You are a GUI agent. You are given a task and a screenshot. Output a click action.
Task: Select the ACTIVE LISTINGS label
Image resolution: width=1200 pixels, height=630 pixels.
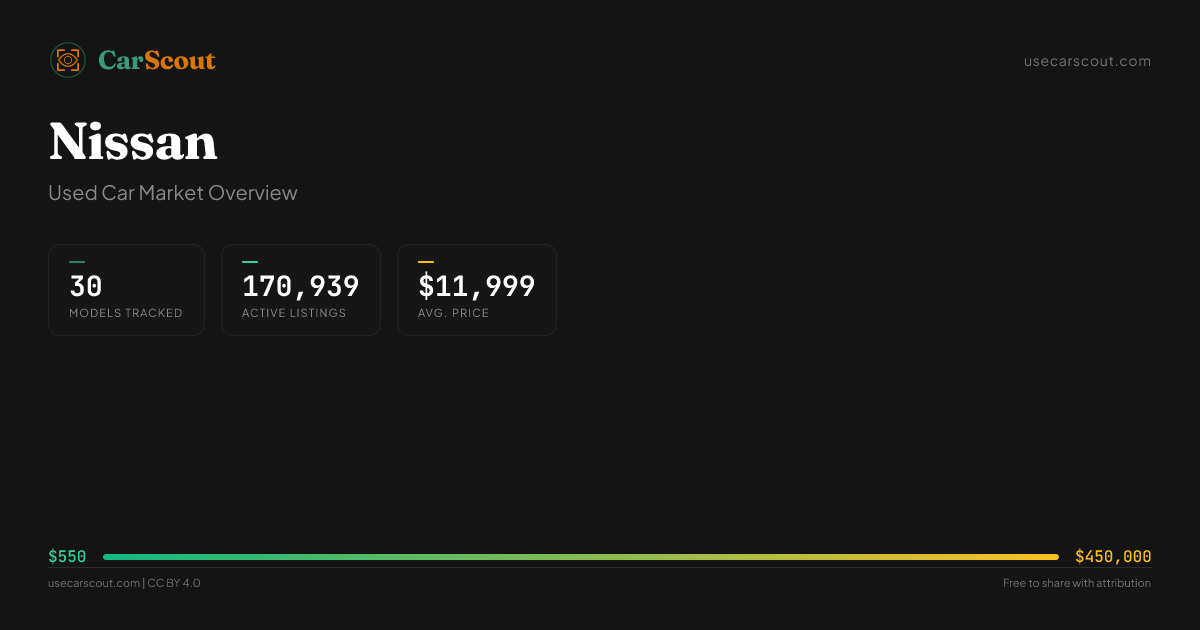click(x=294, y=313)
